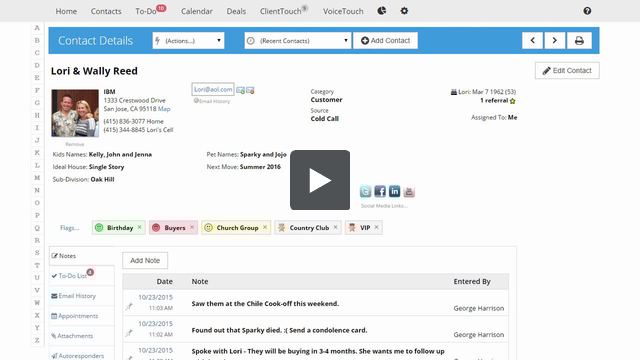
Task: Open the Calendar menu
Action: point(197,11)
